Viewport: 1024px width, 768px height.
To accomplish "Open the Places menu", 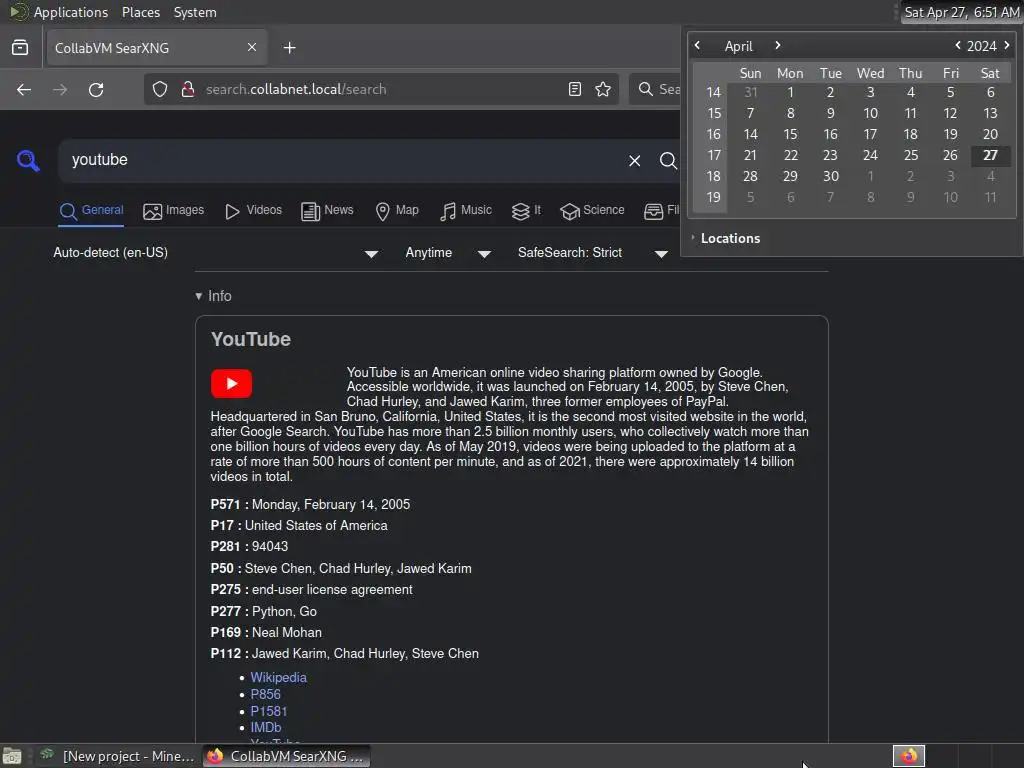I will pyautogui.click(x=140, y=12).
